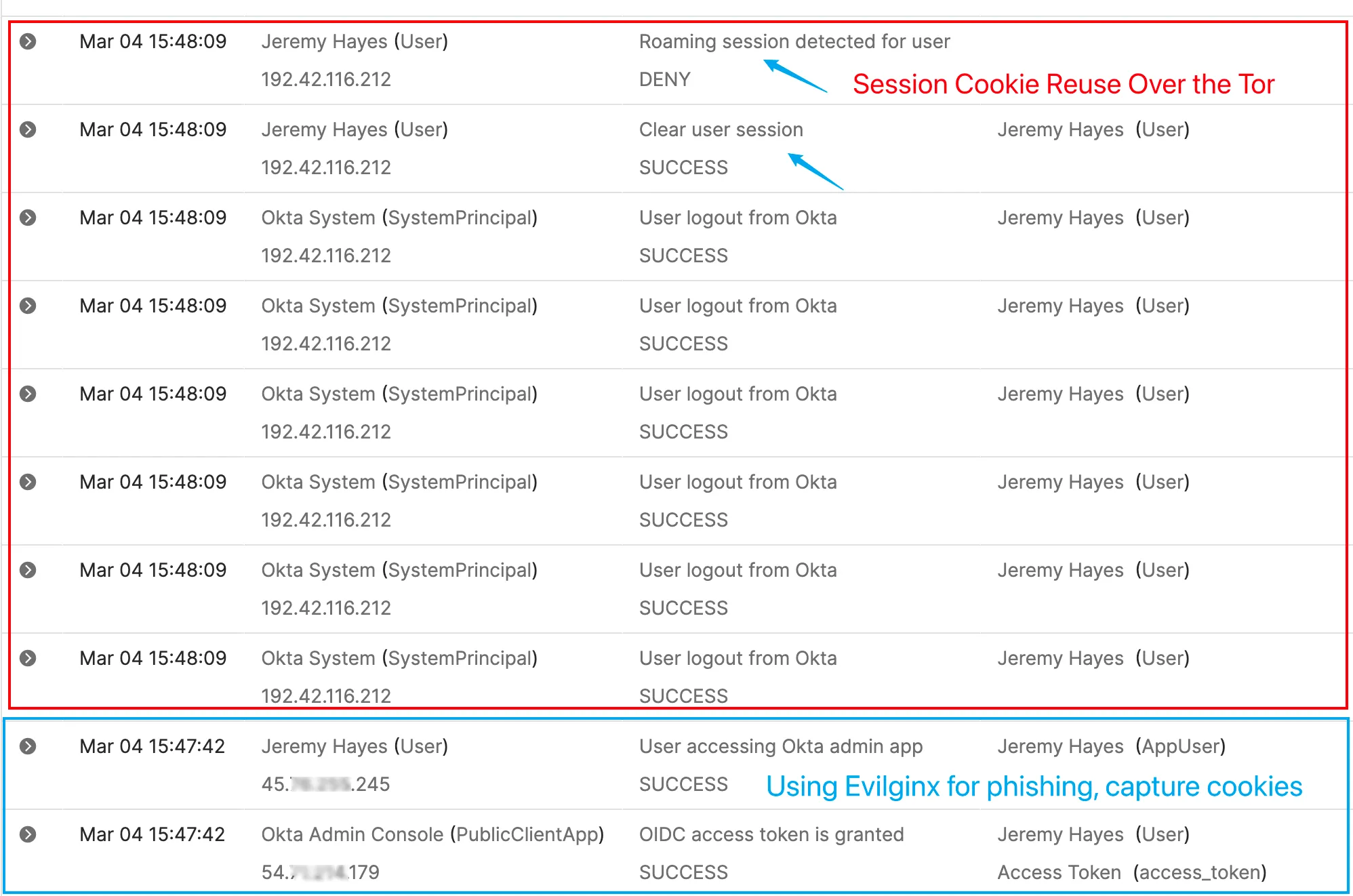The width and height of the screenshot is (1353, 896).
Task: Expand the OIDC access token is granted row
Action: (x=28, y=834)
